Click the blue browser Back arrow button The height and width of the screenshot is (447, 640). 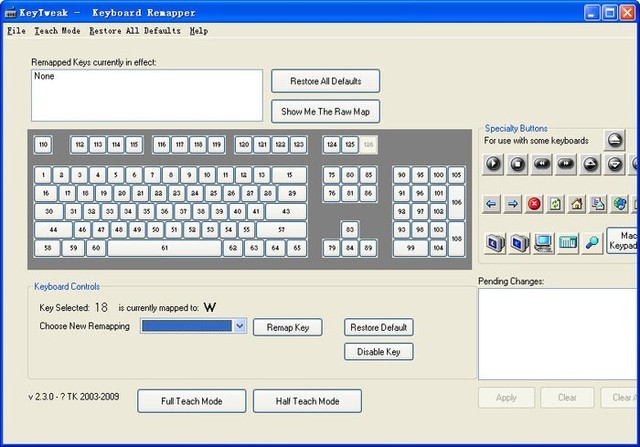point(491,204)
